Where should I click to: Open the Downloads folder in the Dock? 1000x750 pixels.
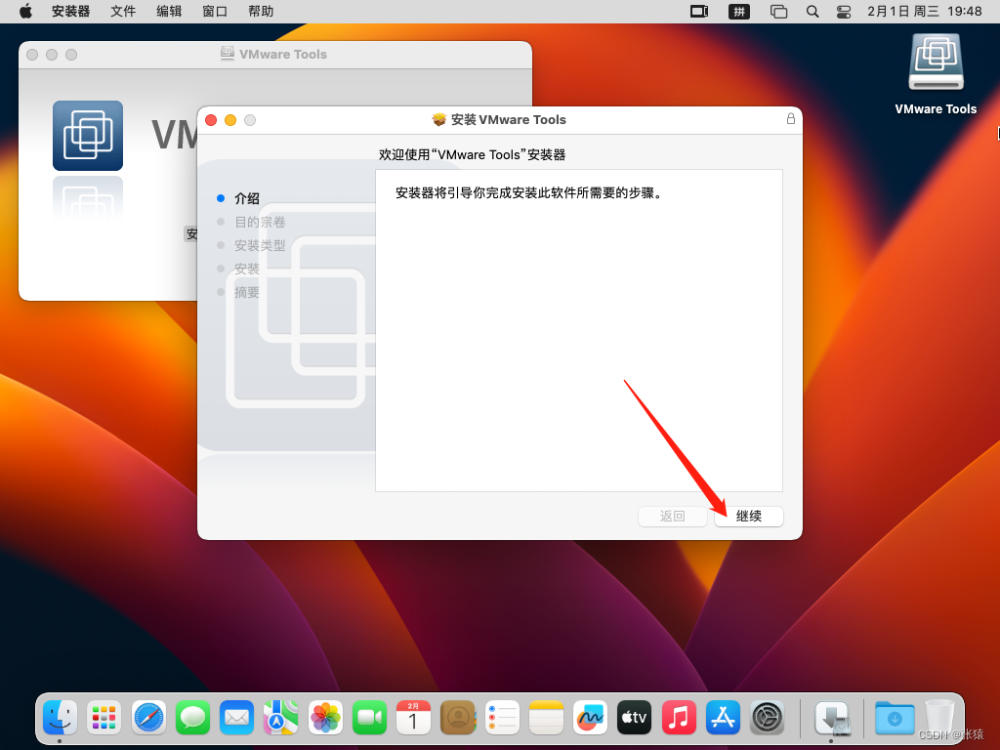[x=894, y=717]
